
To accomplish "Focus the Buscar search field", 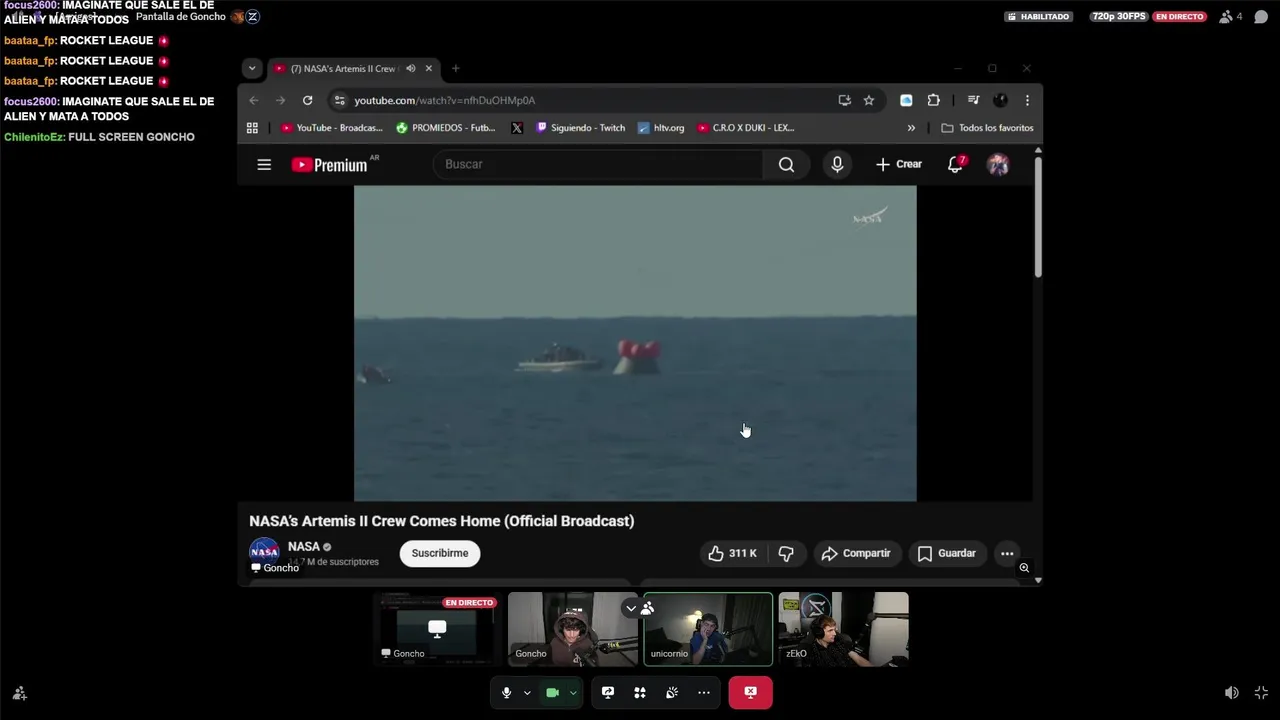I will click(x=598, y=164).
